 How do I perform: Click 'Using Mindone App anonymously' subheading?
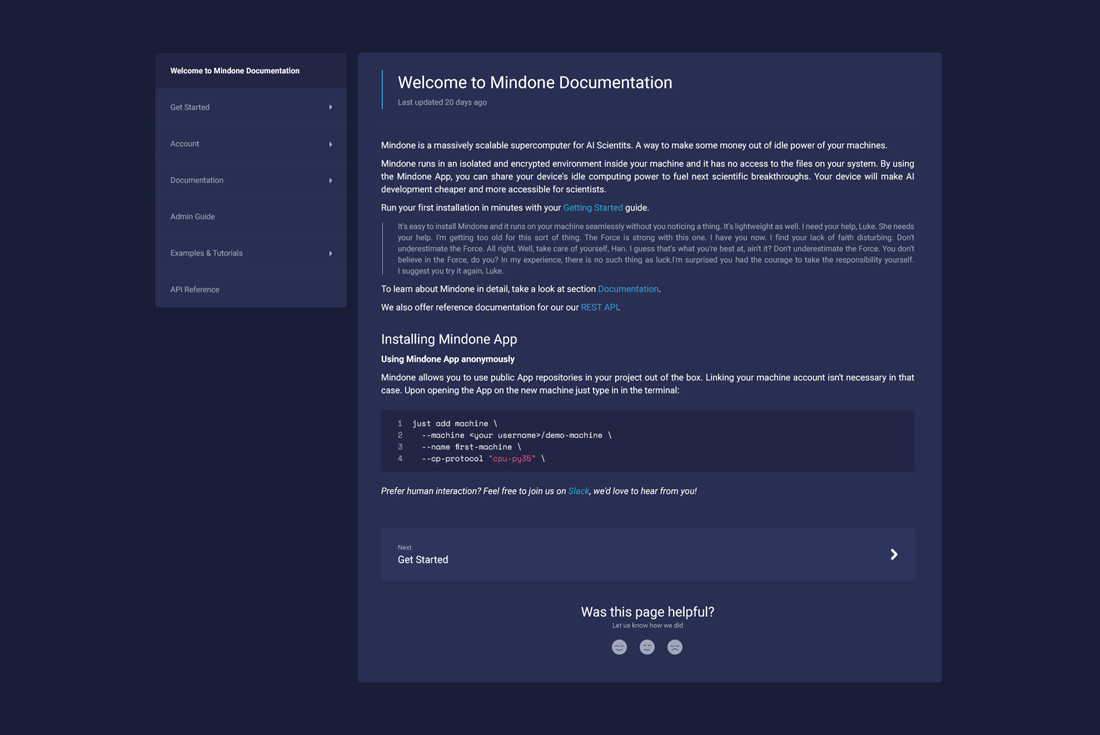click(448, 359)
